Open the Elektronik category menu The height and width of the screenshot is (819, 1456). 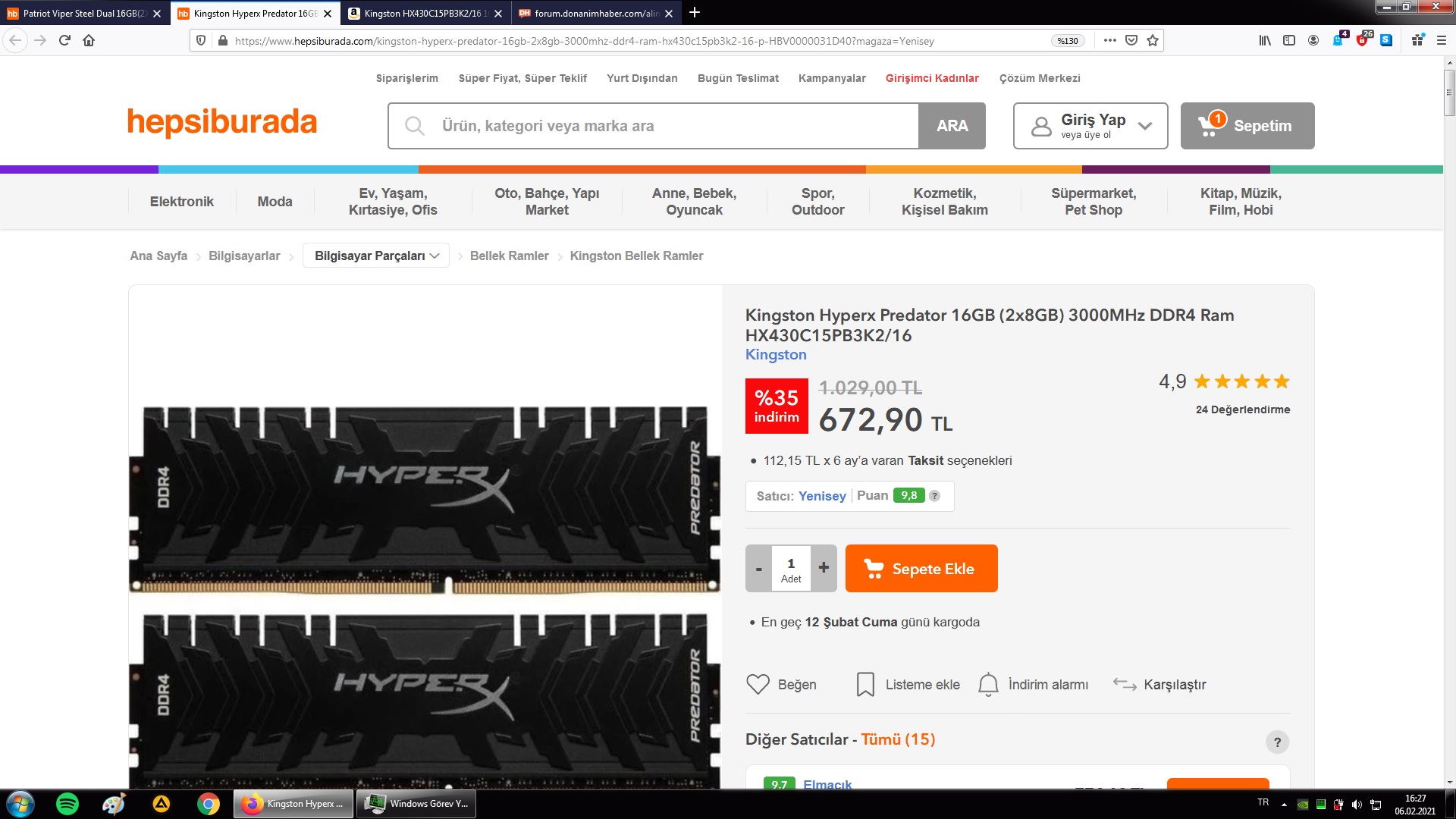click(182, 202)
